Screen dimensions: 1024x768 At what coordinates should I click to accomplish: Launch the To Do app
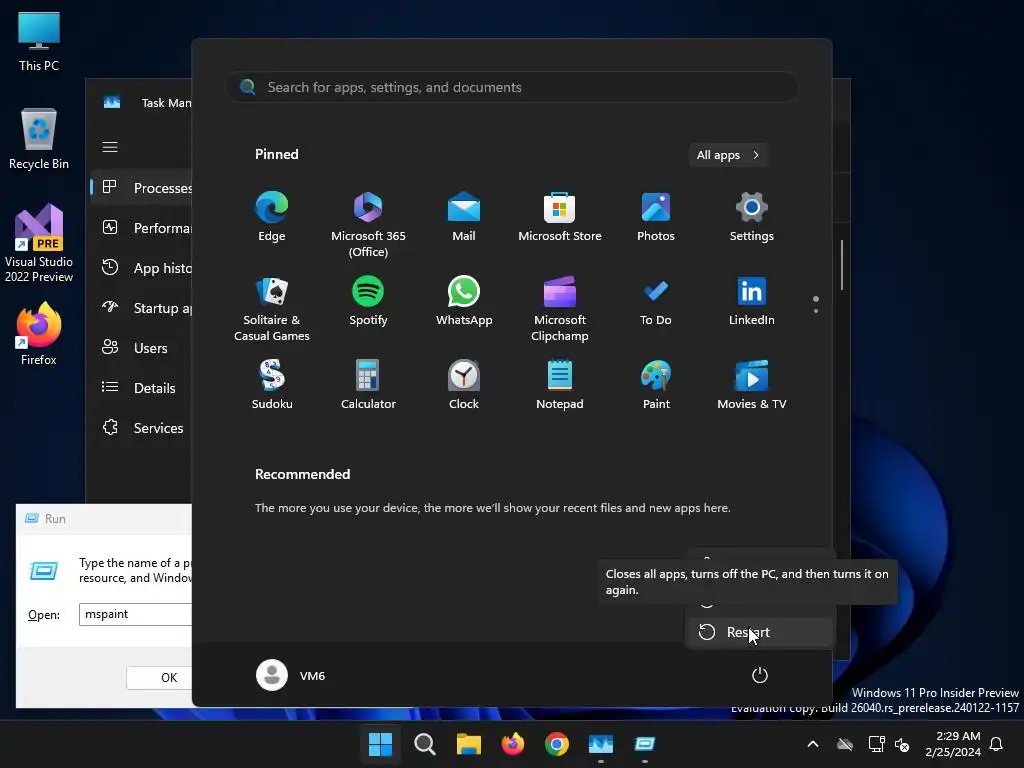[x=656, y=301]
